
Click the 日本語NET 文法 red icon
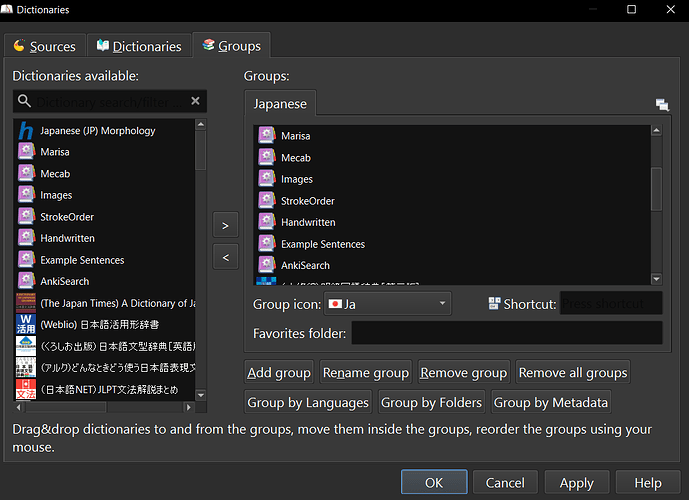click(26, 389)
